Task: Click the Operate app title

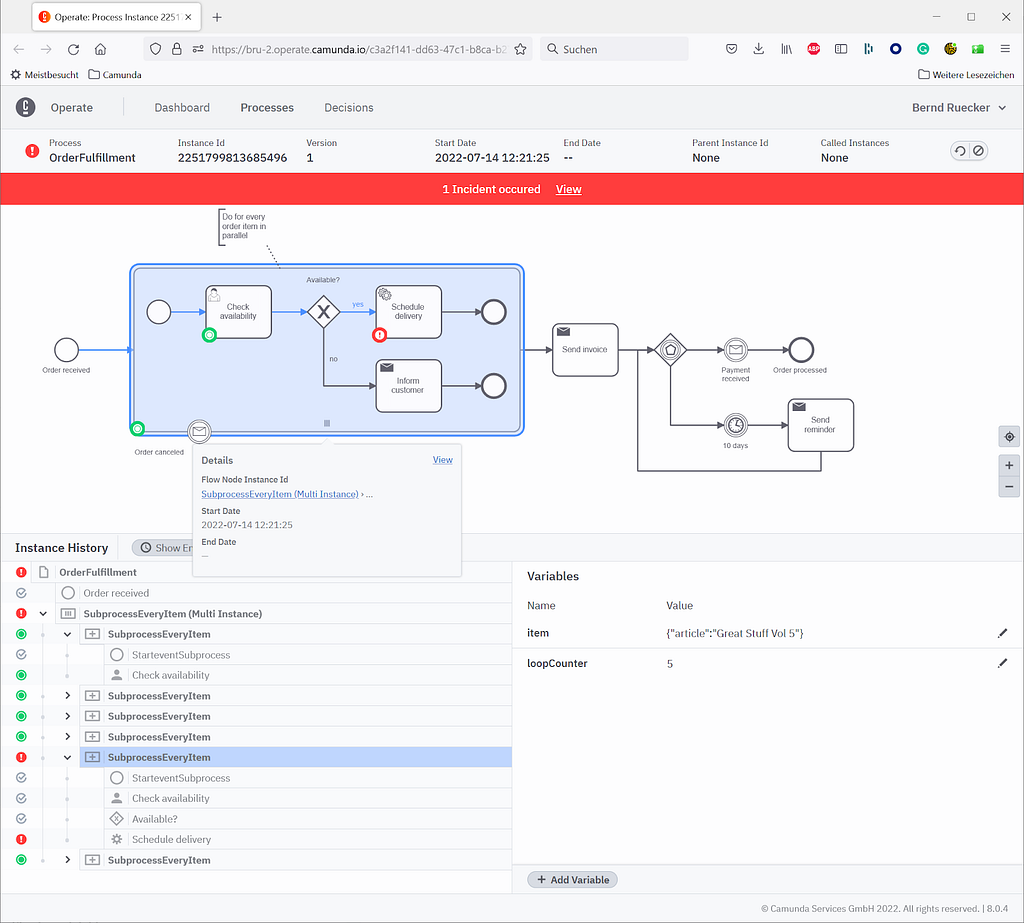Action: pyautogui.click(x=72, y=108)
